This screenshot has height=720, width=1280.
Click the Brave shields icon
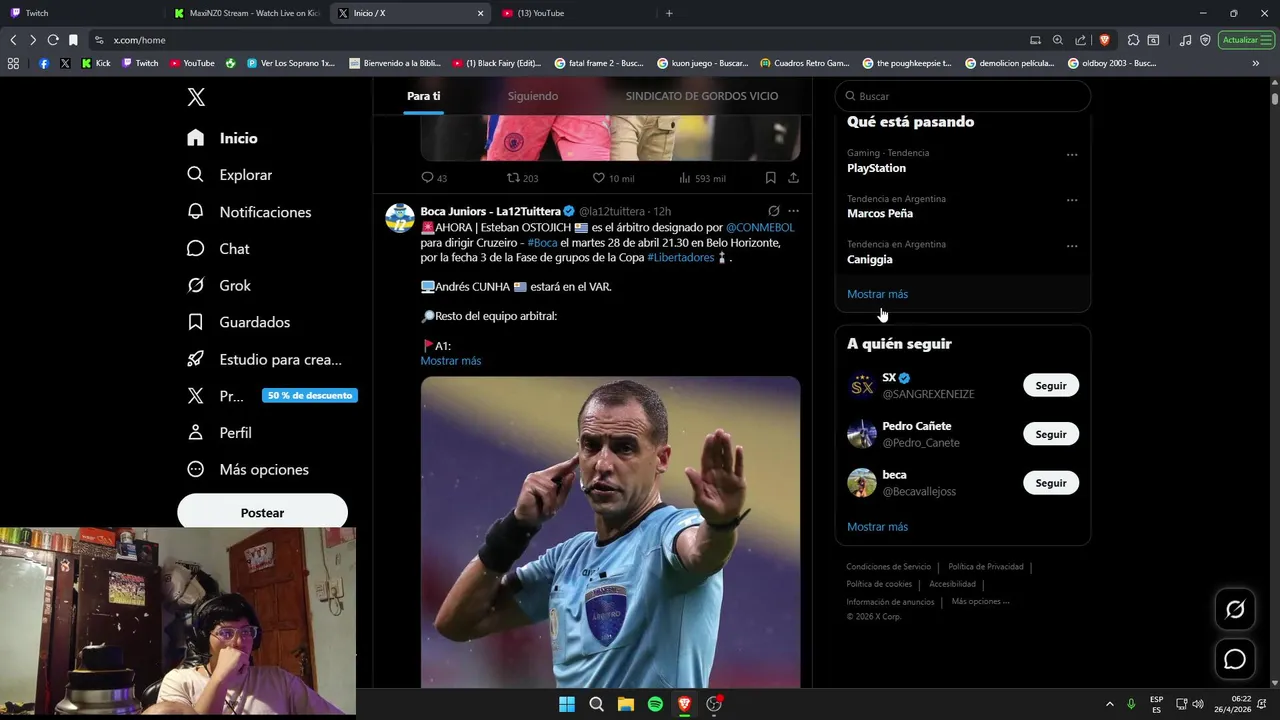[1104, 40]
